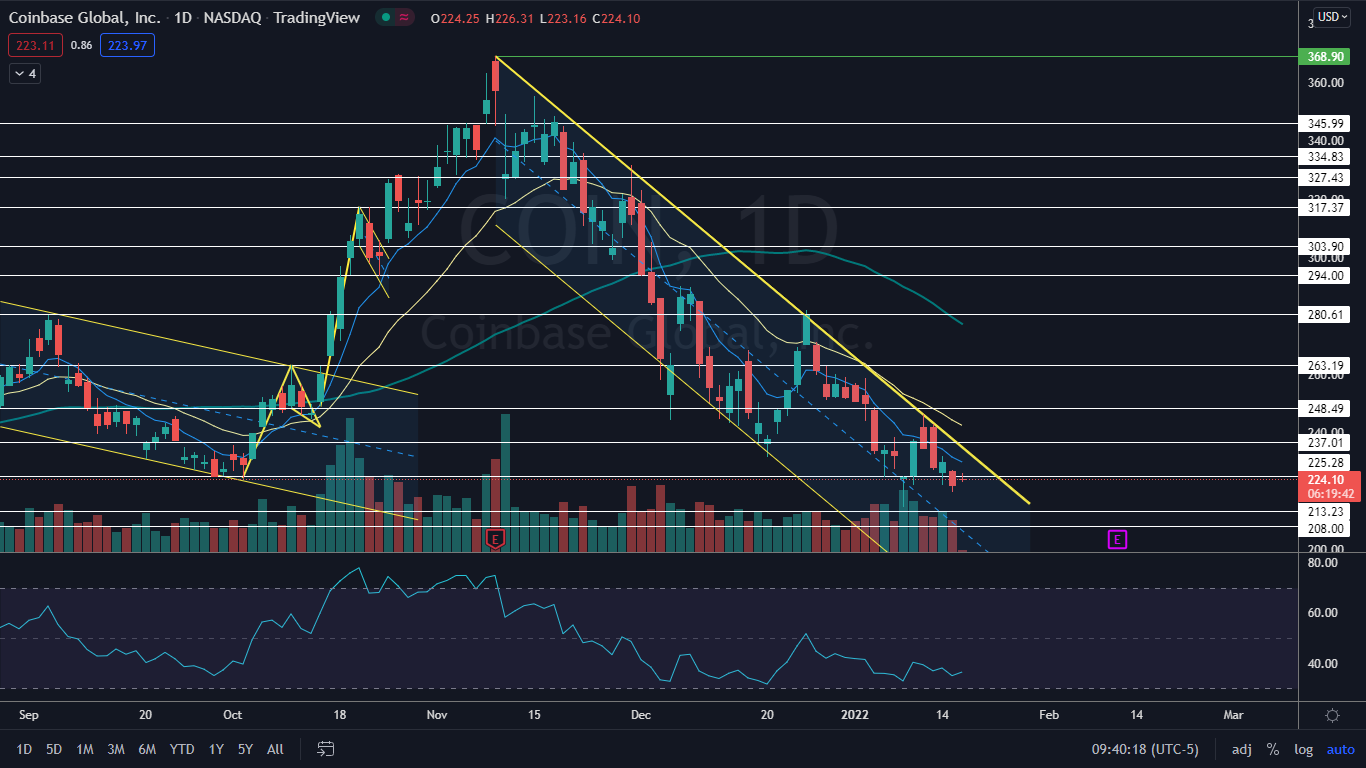Click the red earnings E marker near November
This screenshot has width=1366, height=768.
(495, 540)
